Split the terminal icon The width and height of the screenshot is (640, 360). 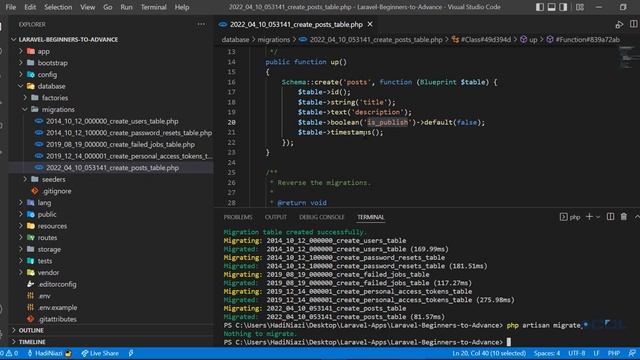[610, 217]
